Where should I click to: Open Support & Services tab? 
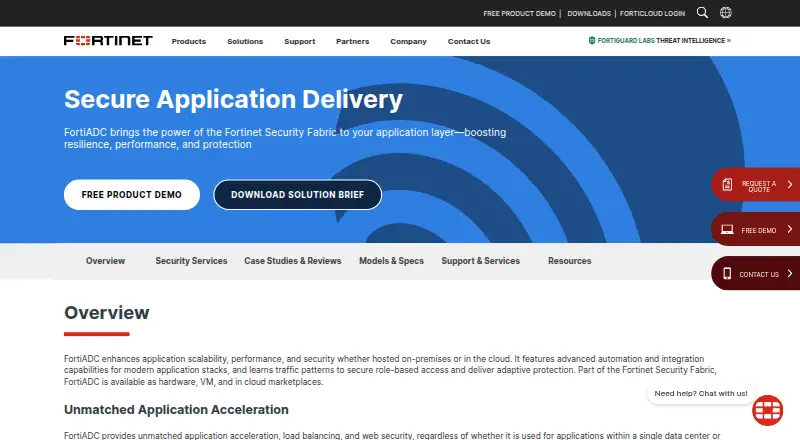pyautogui.click(x=481, y=261)
